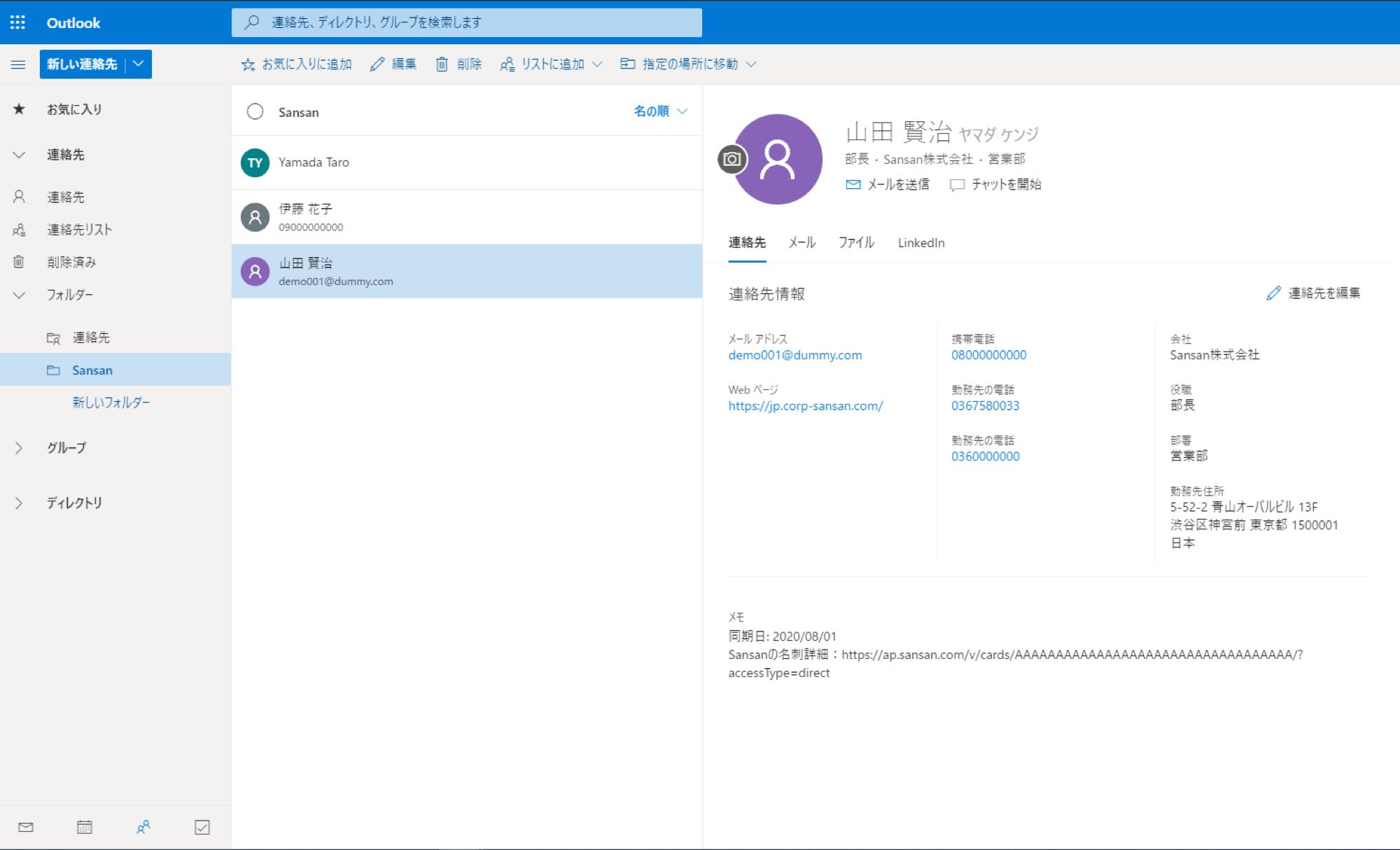Select お気に入り favorites in sidebar
Image resolution: width=1400 pixels, height=850 pixels.
pyautogui.click(x=115, y=109)
